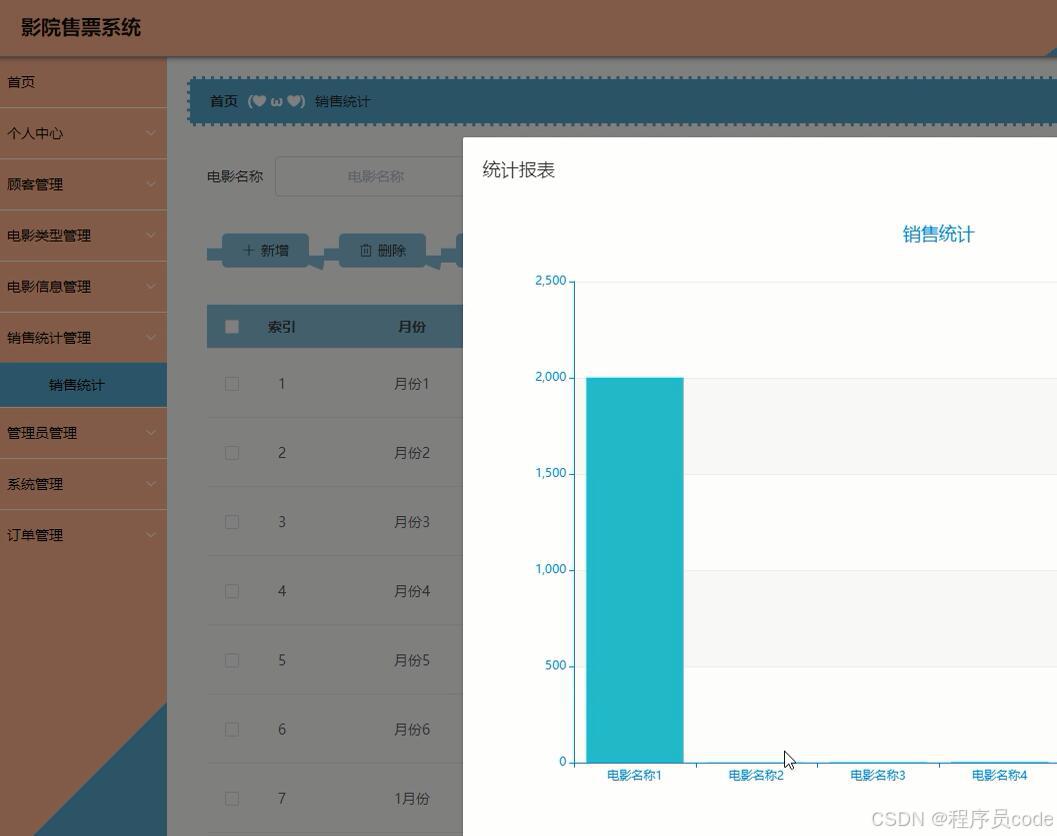Expand the 系统管理 sidebar menu
Image resolution: width=1057 pixels, height=836 pixels.
[83, 484]
